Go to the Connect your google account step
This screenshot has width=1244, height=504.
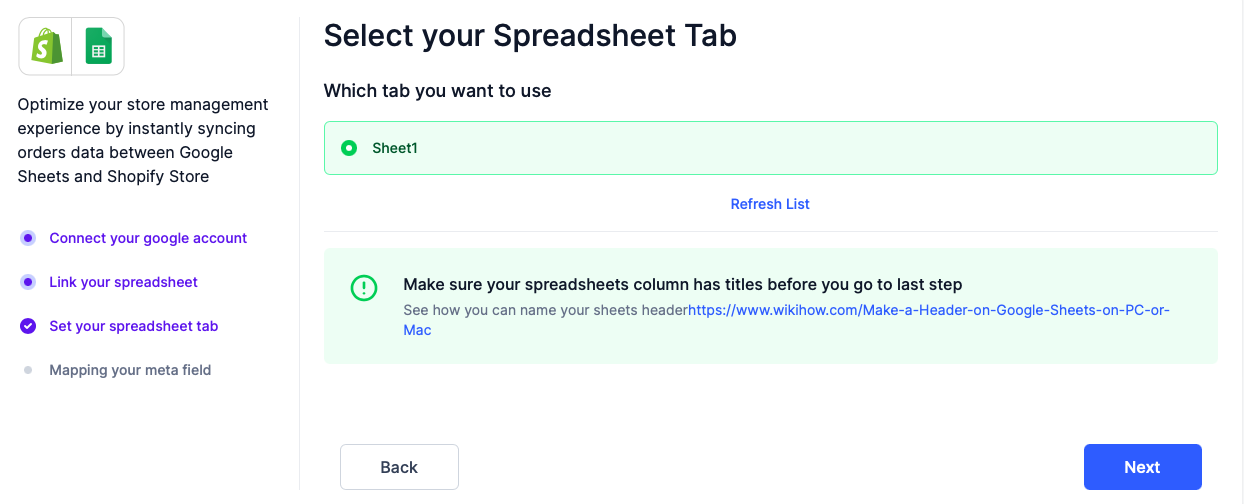[x=148, y=238]
